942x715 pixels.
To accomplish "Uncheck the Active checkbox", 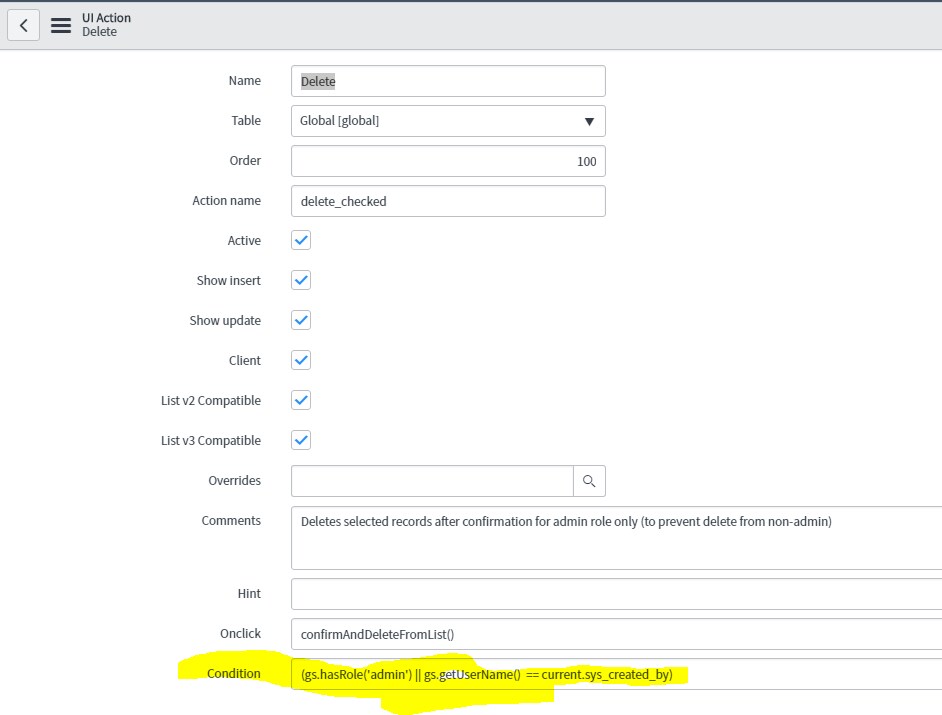I will click(x=301, y=240).
